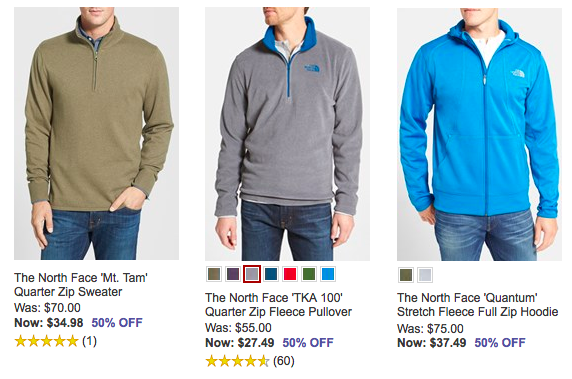Open the olive Mt. Tam sweater product image
Viewport: 572px width, 379px height.
96,134
